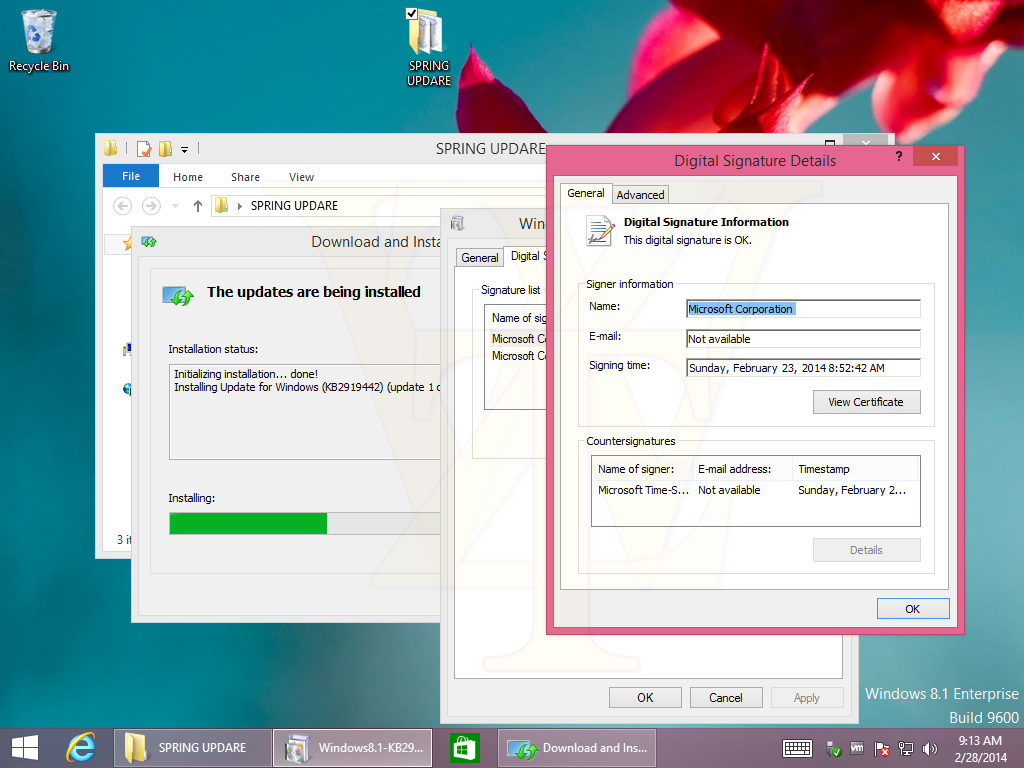Click the folder icon in explorer title bar

click(x=110, y=149)
